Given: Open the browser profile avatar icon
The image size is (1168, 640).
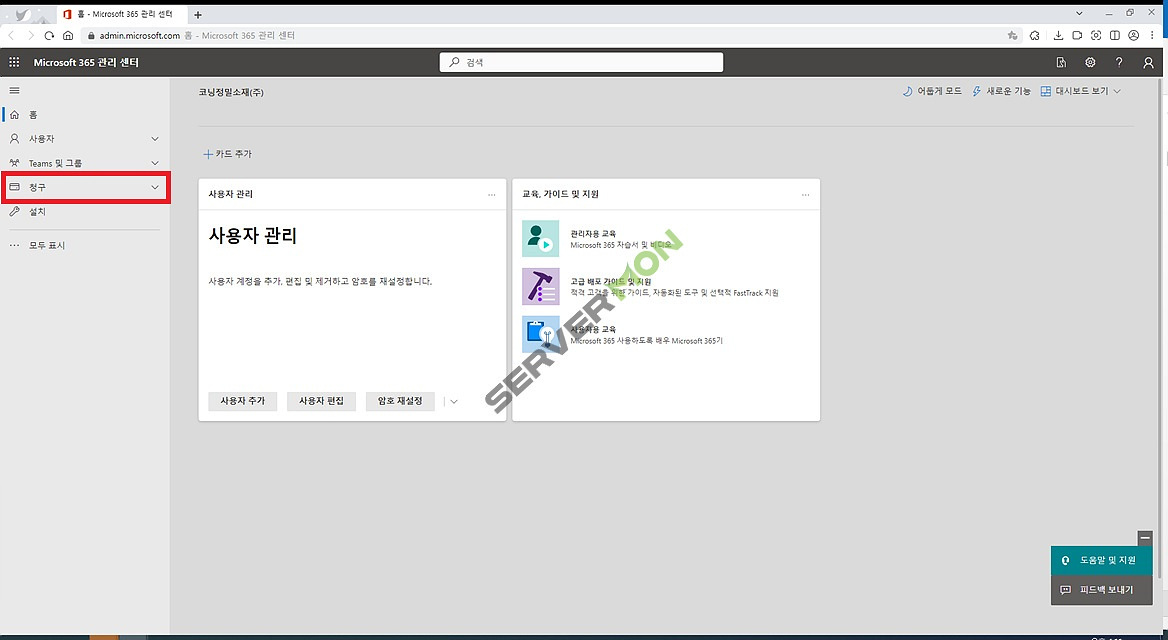Looking at the screenshot, I should click(1133, 36).
